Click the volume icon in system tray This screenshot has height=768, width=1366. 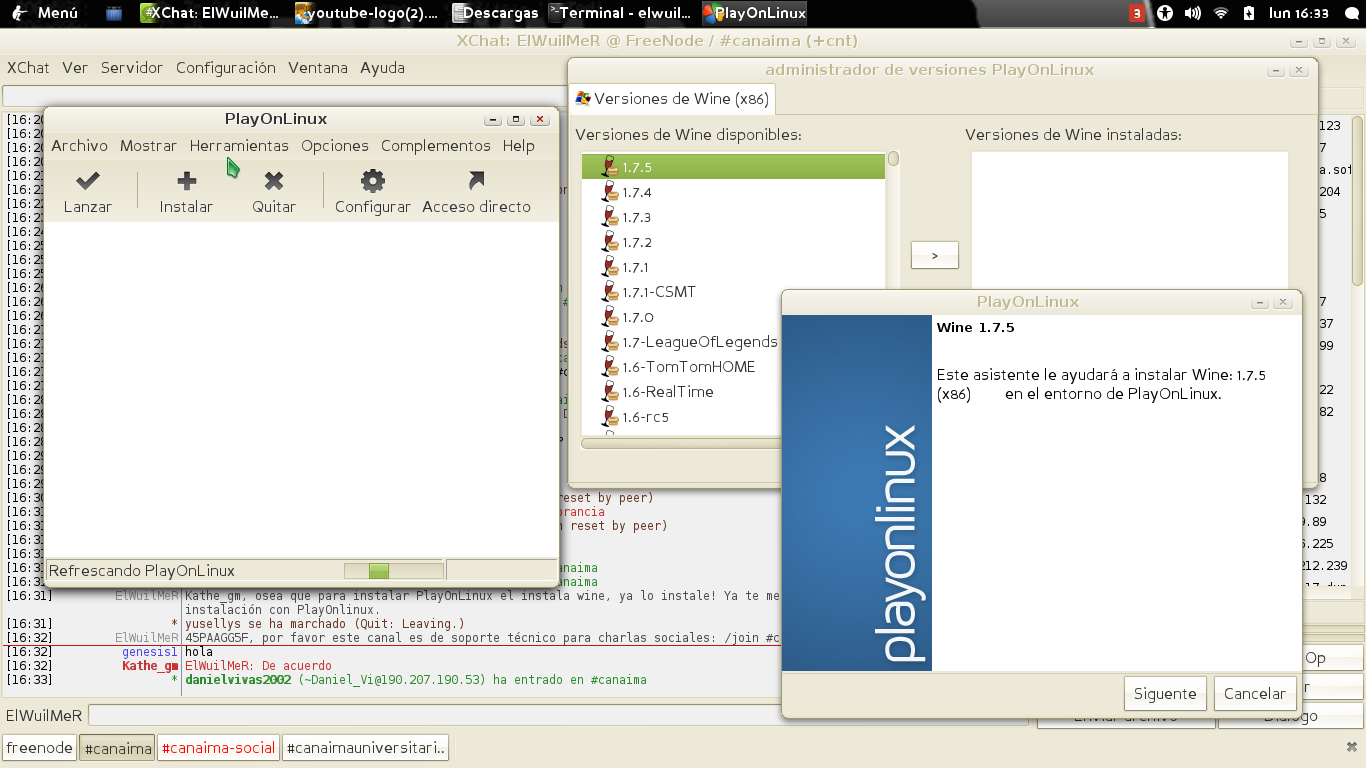point(1193,13)
